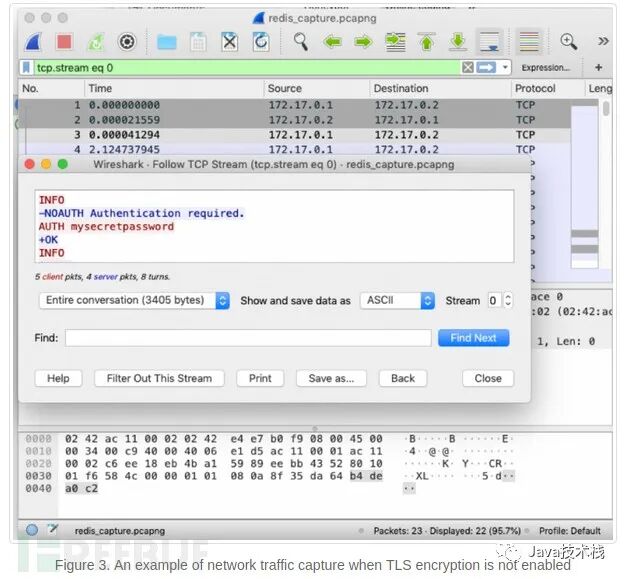
Task: Close the capture file icon
Action: pyautogui.click(x=230, y=42)
